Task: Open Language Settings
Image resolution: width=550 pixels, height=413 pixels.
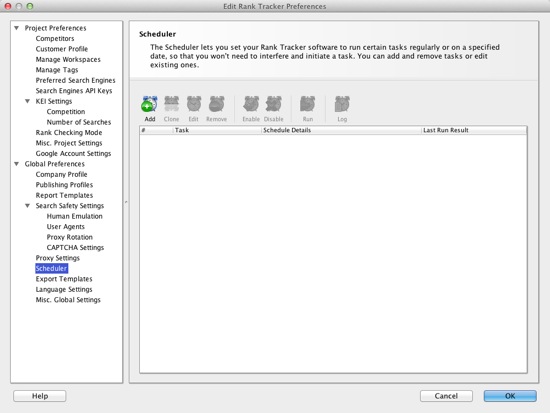Action: point(64,289)
